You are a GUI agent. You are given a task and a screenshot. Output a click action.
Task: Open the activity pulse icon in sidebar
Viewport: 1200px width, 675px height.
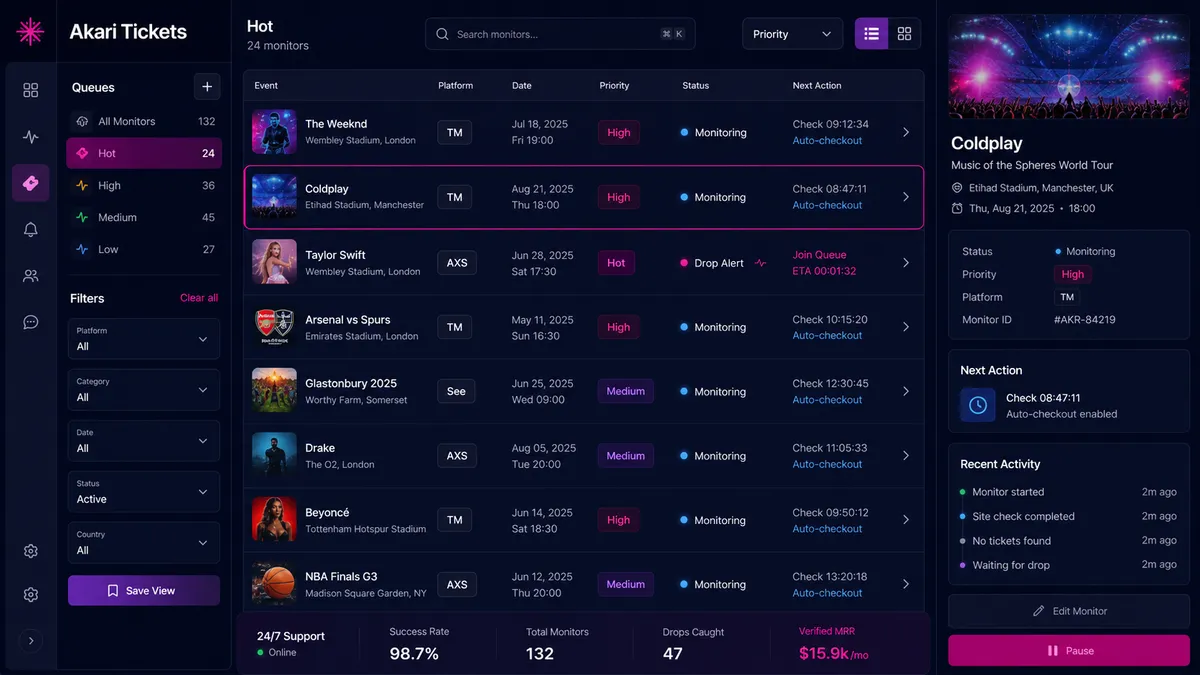pos(30,137)
